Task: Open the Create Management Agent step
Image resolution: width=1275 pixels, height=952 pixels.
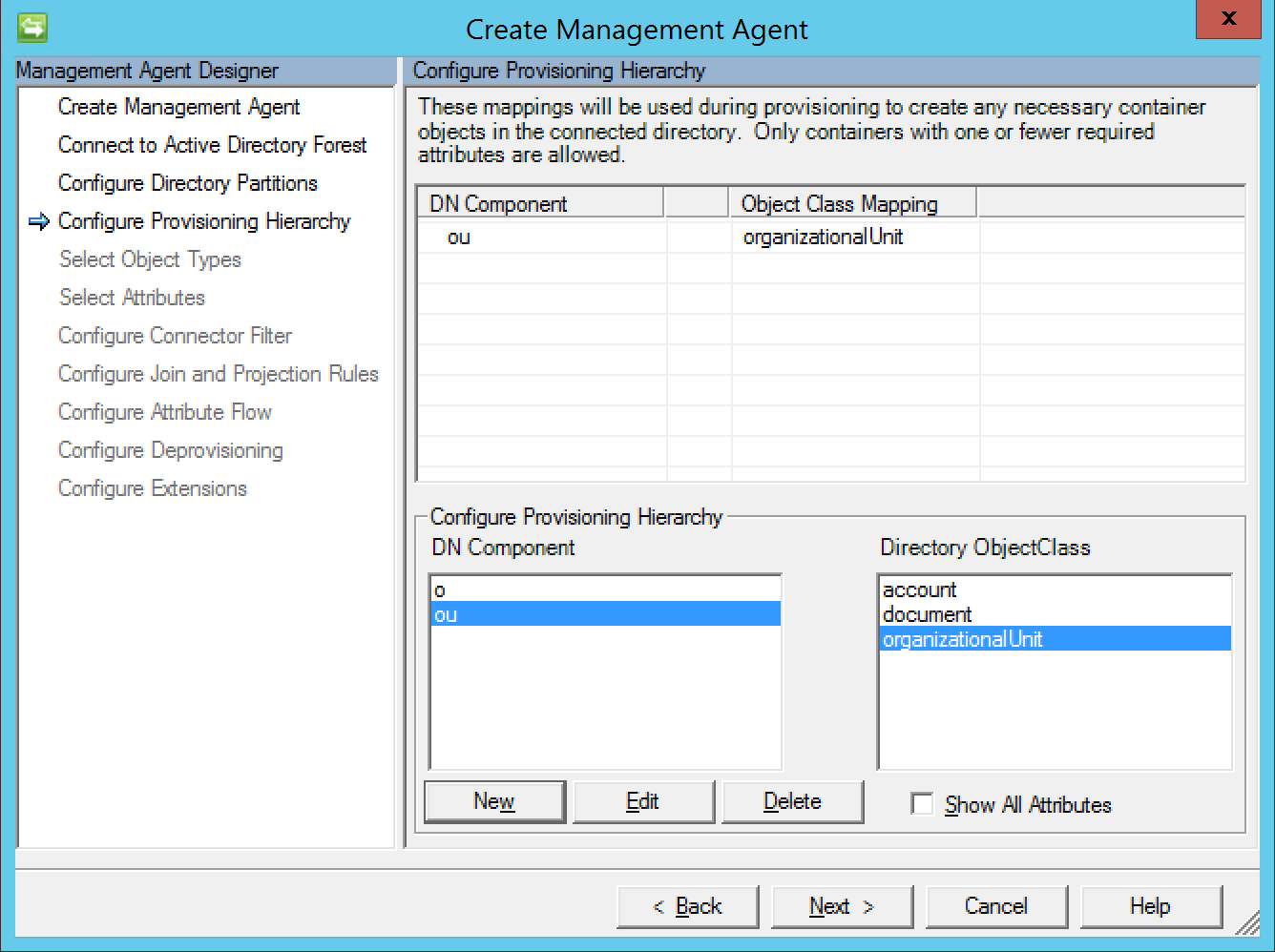Action: pos(178,107)
